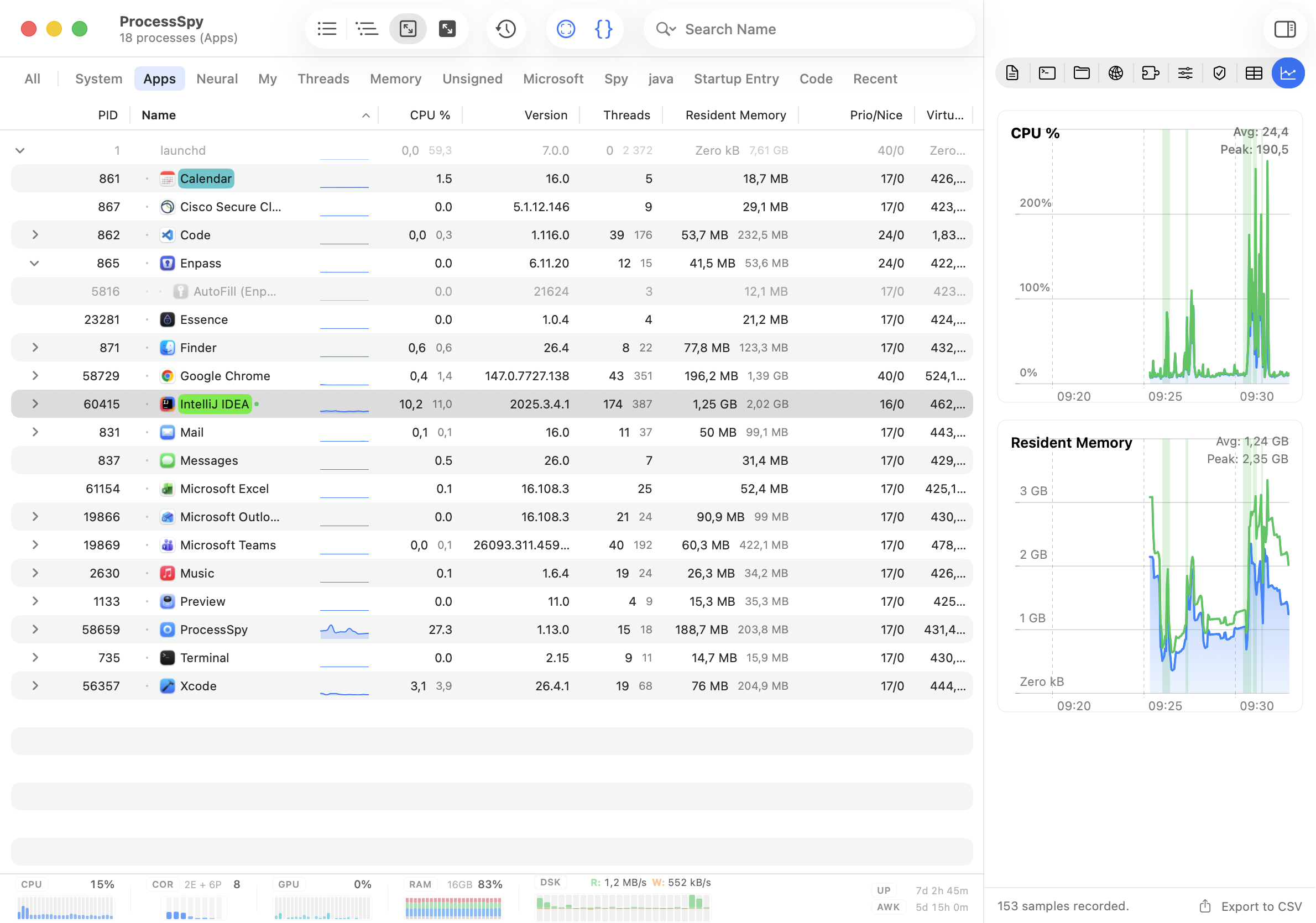The image size is (1316, 923).
Task: Click the Calendar app icon
Action: [167, 179]
